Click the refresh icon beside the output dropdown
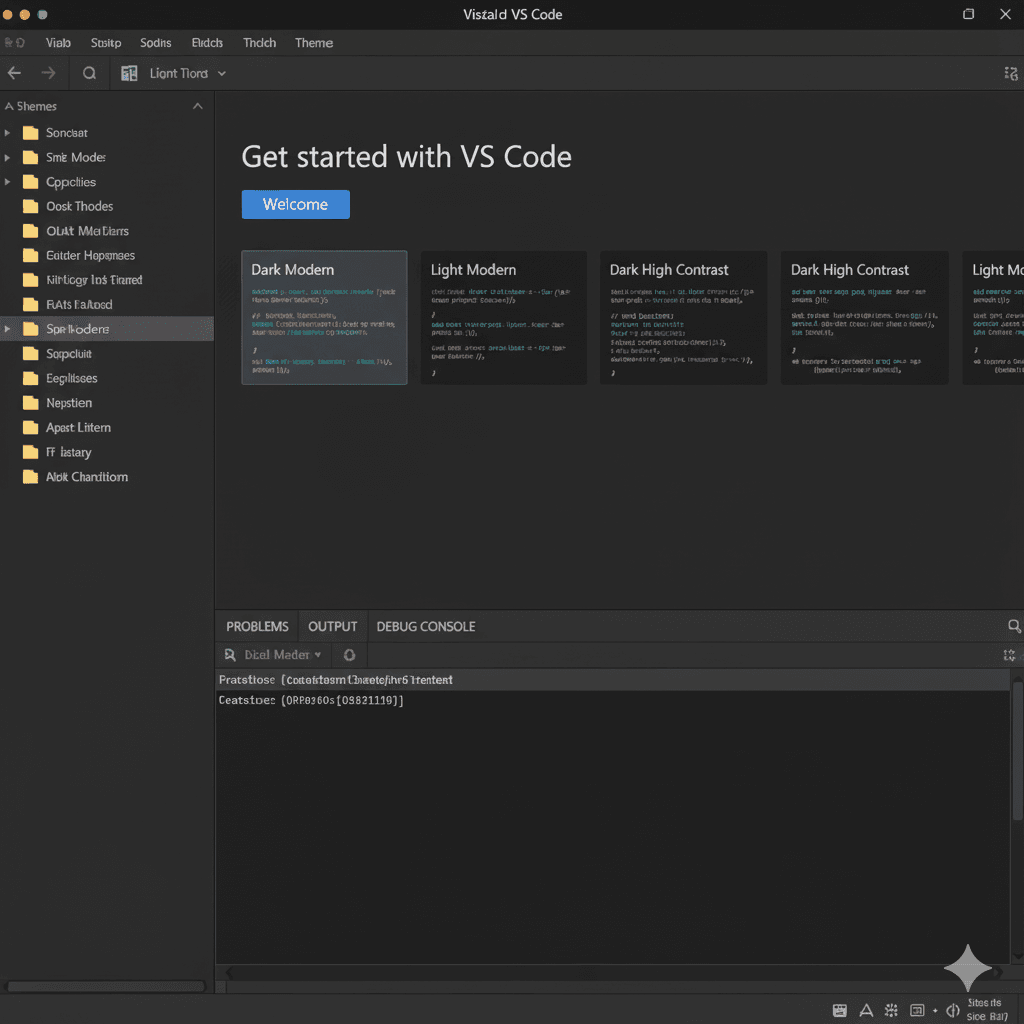The height and width of the screenshot is (1024, 1024). tap(349, 655)
